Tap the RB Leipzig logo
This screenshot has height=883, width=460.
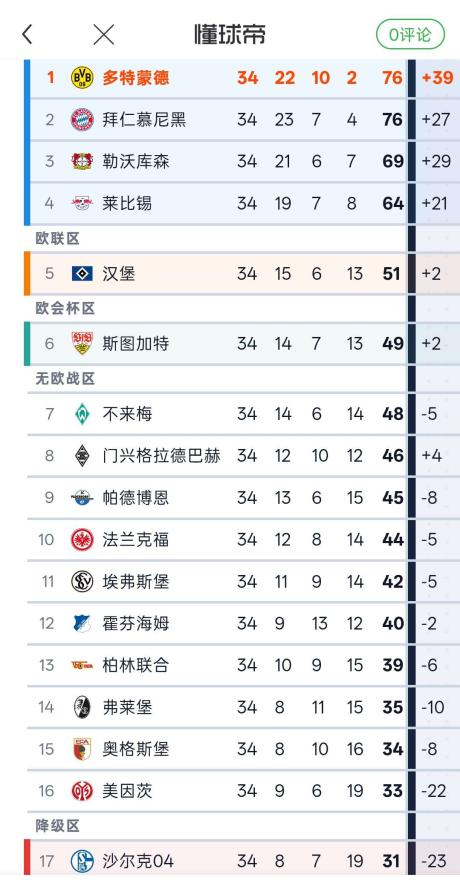tap(82, 203)
